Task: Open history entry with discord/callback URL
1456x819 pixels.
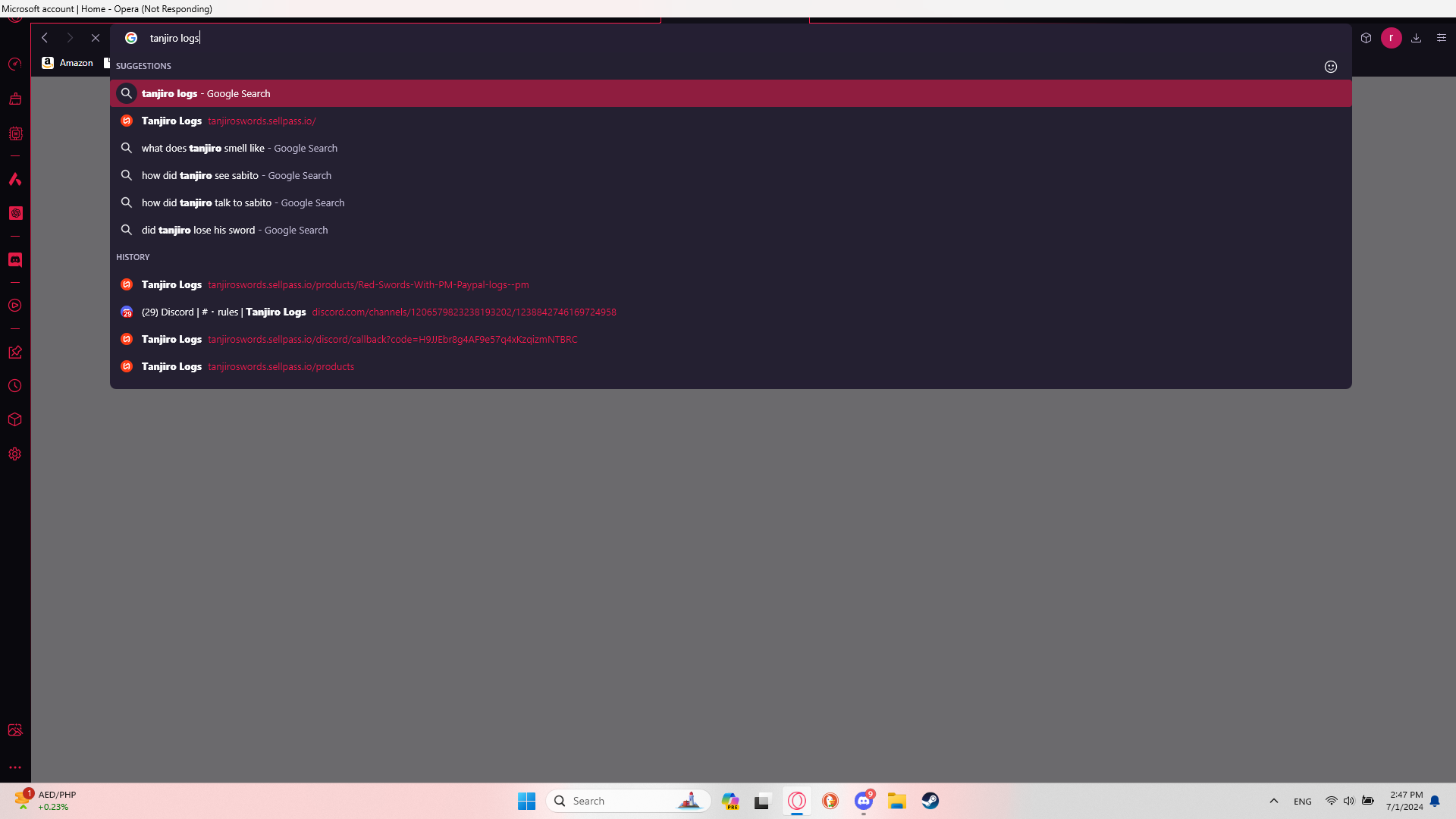Action: coord(731,339)
